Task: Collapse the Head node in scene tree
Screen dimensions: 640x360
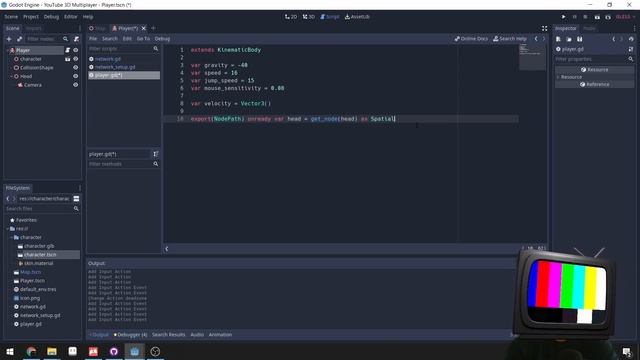Action: point(11,76)
